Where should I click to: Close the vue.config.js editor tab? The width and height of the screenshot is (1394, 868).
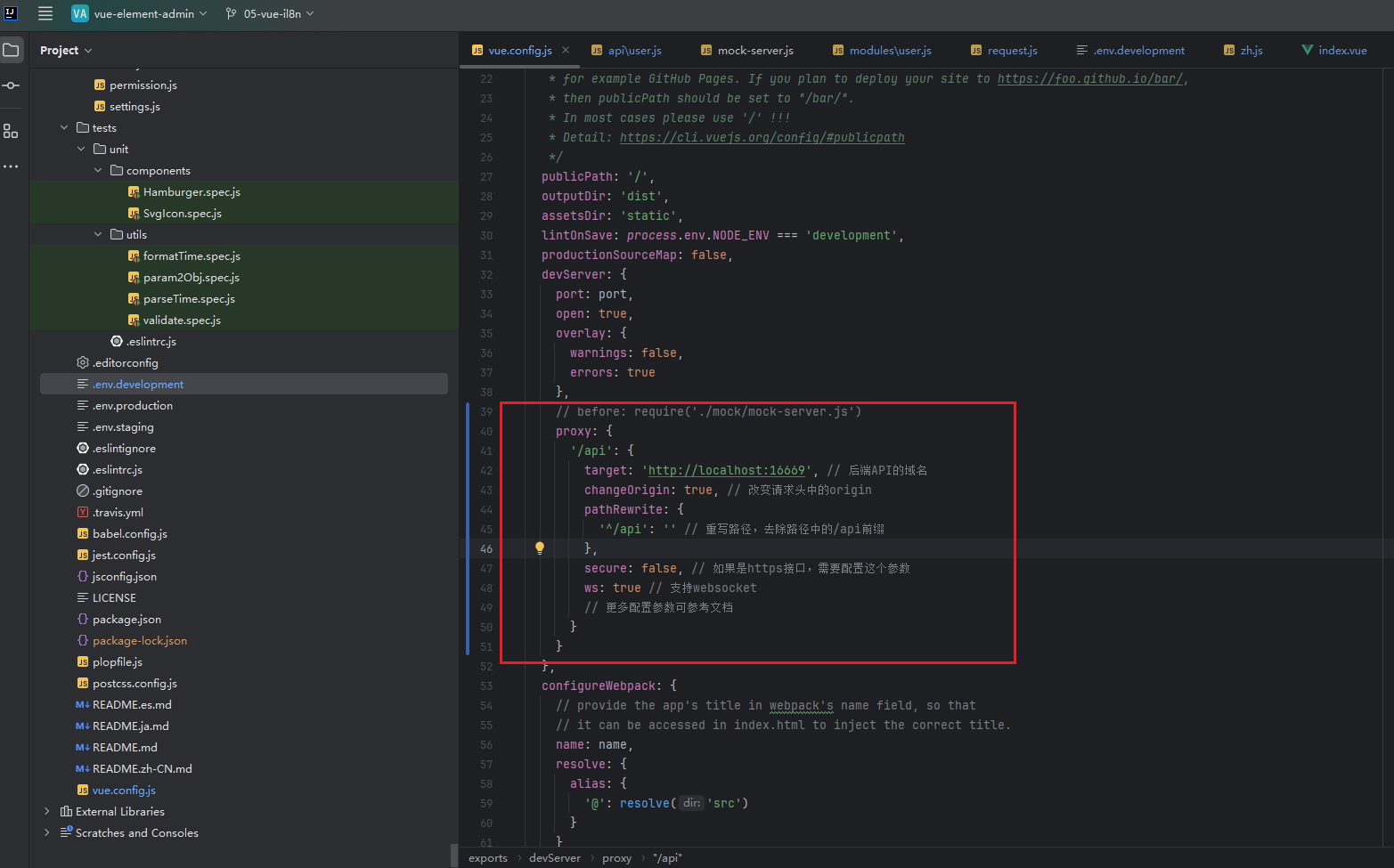pyautogui.click(x=565, y=51)
